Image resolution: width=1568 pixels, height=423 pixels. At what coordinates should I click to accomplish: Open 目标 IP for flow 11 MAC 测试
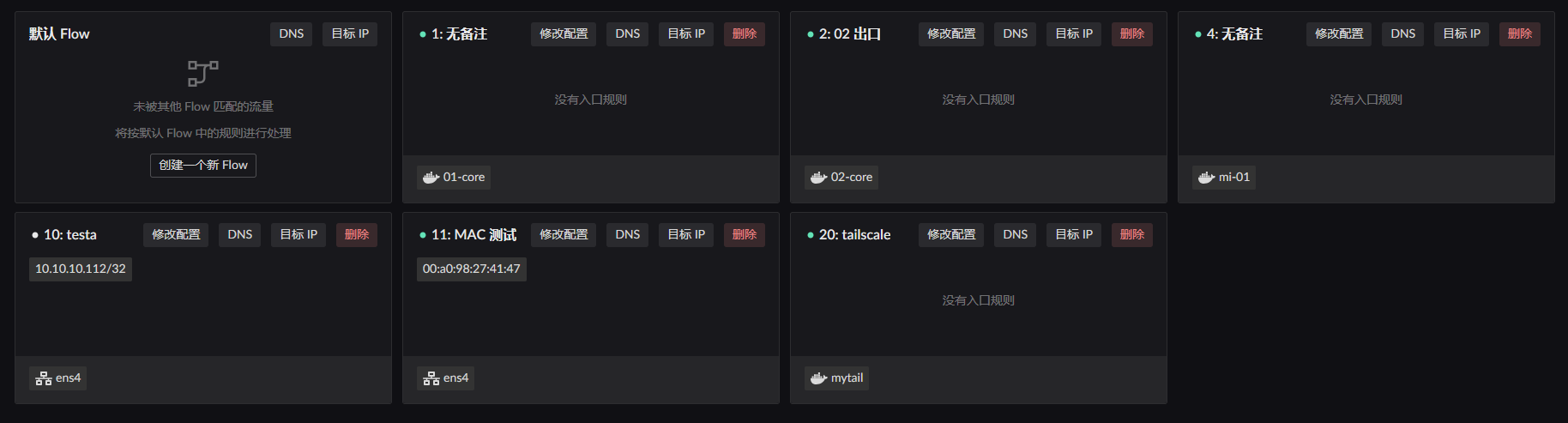click(x=686, y=235)
